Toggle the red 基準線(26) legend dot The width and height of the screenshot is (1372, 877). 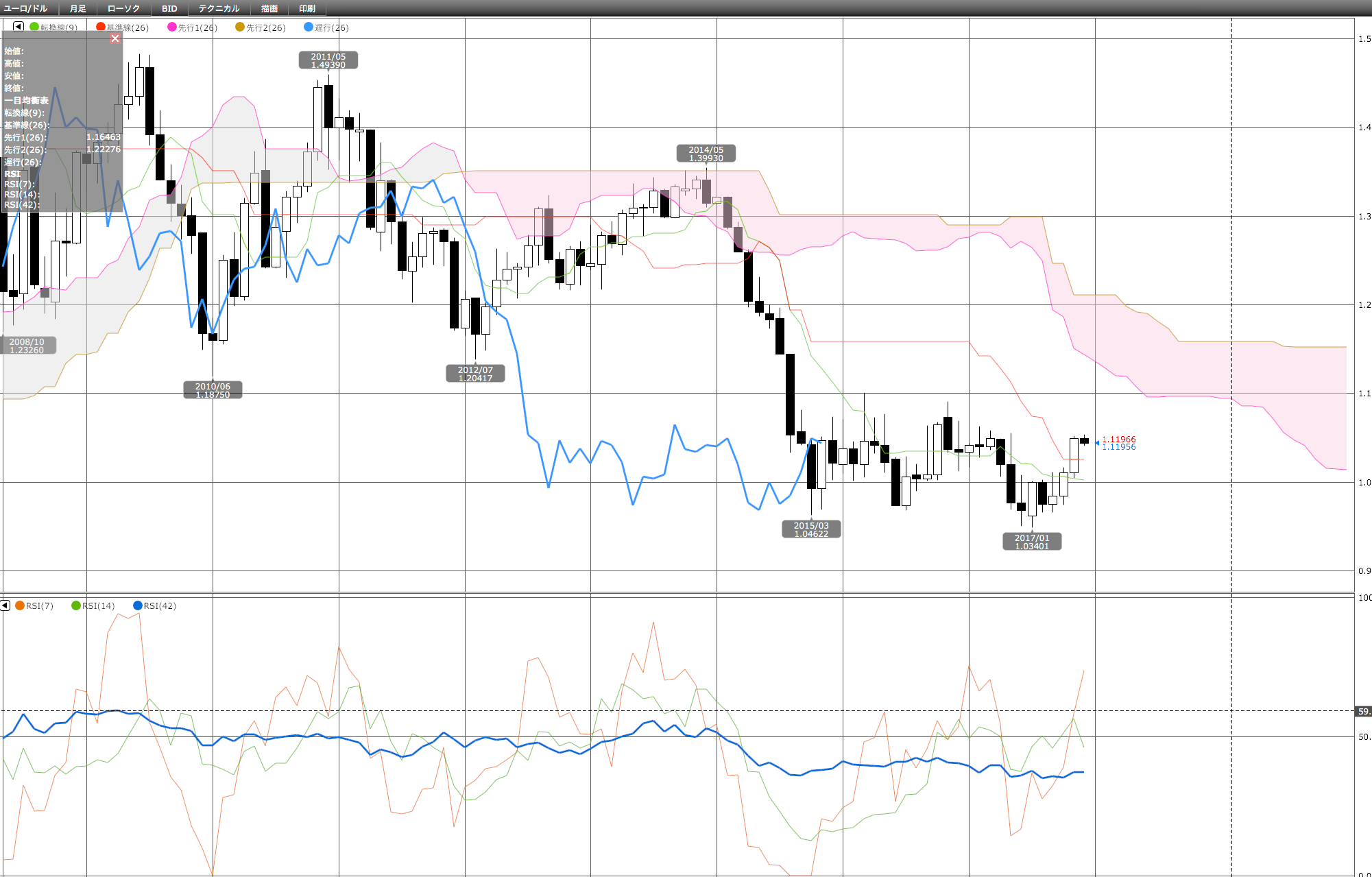[101, 27]
